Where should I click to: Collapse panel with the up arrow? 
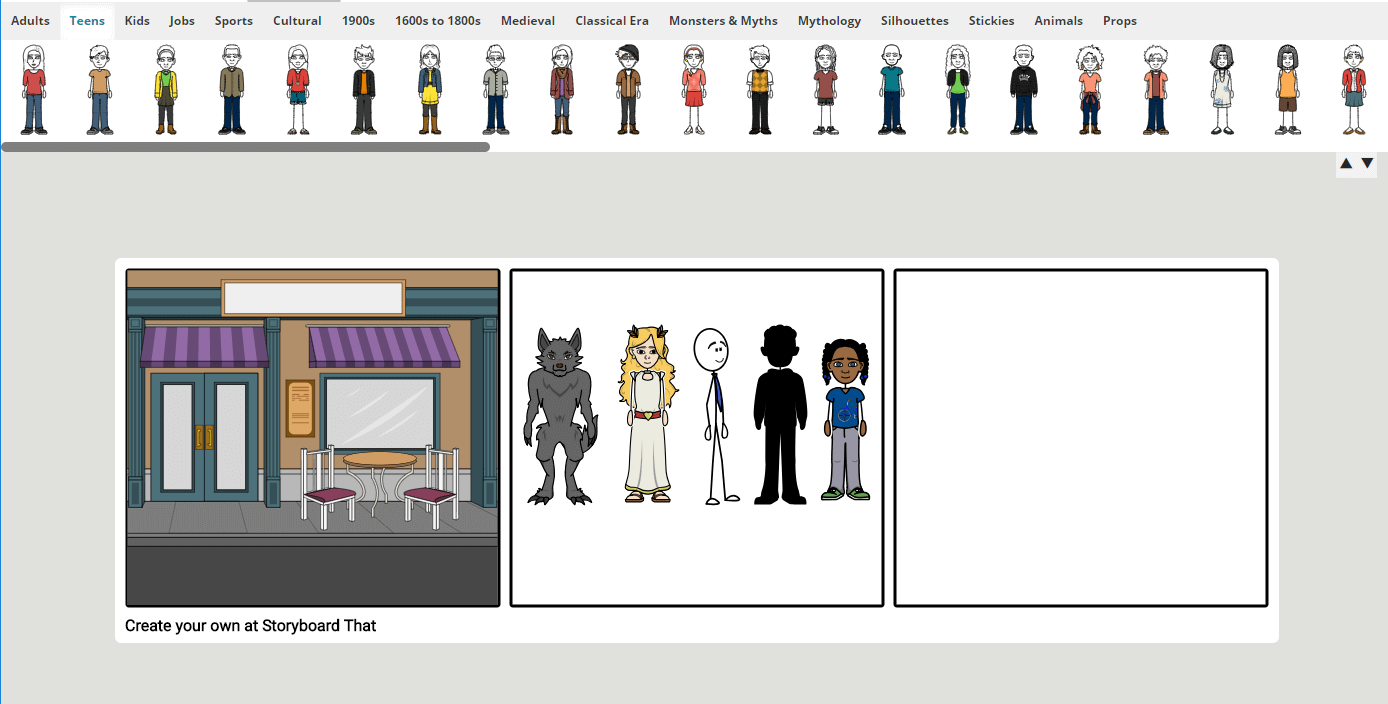(x=1346, y=163)
